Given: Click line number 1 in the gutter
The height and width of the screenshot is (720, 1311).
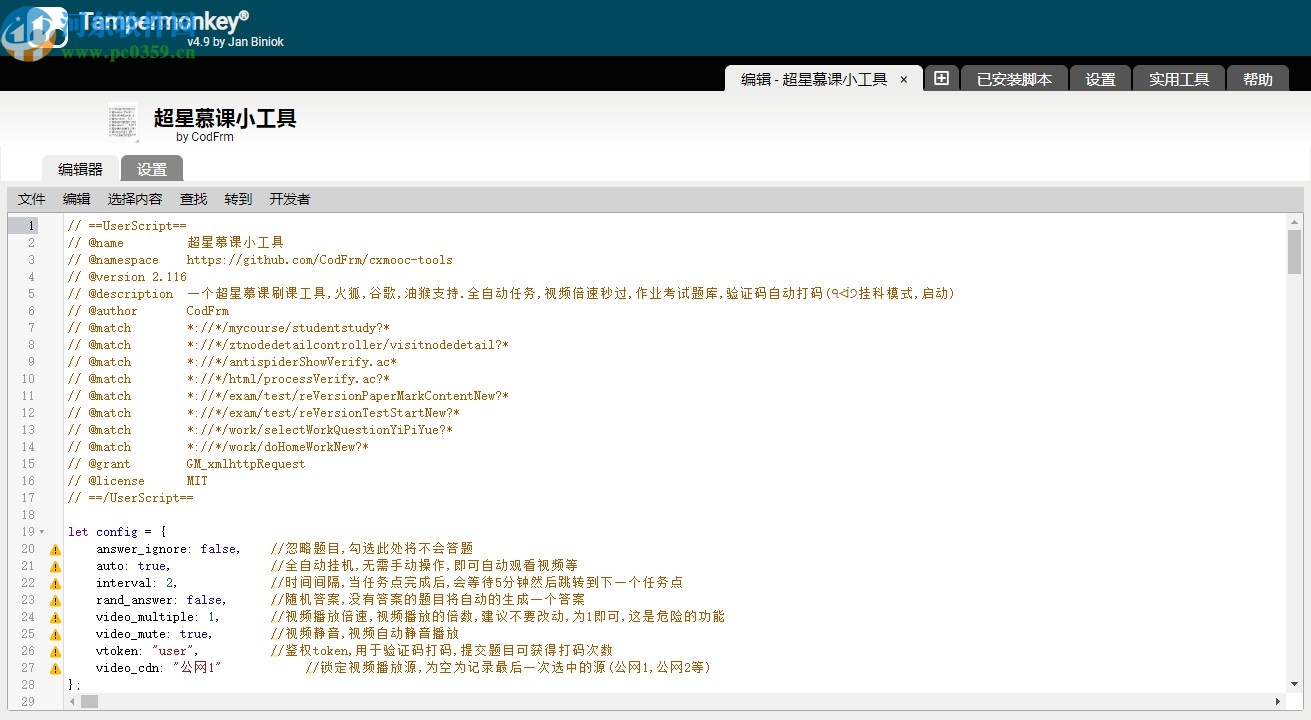Looking at the screenshot, I should (31, 226).
